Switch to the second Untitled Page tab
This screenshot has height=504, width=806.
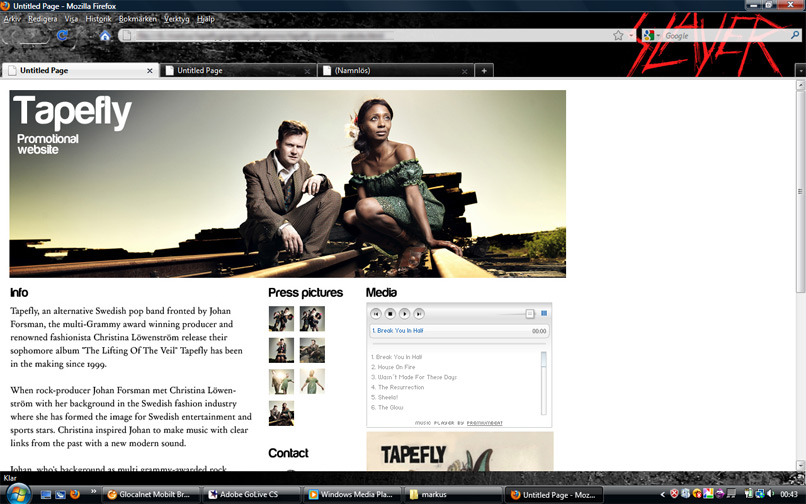point(239,70)
